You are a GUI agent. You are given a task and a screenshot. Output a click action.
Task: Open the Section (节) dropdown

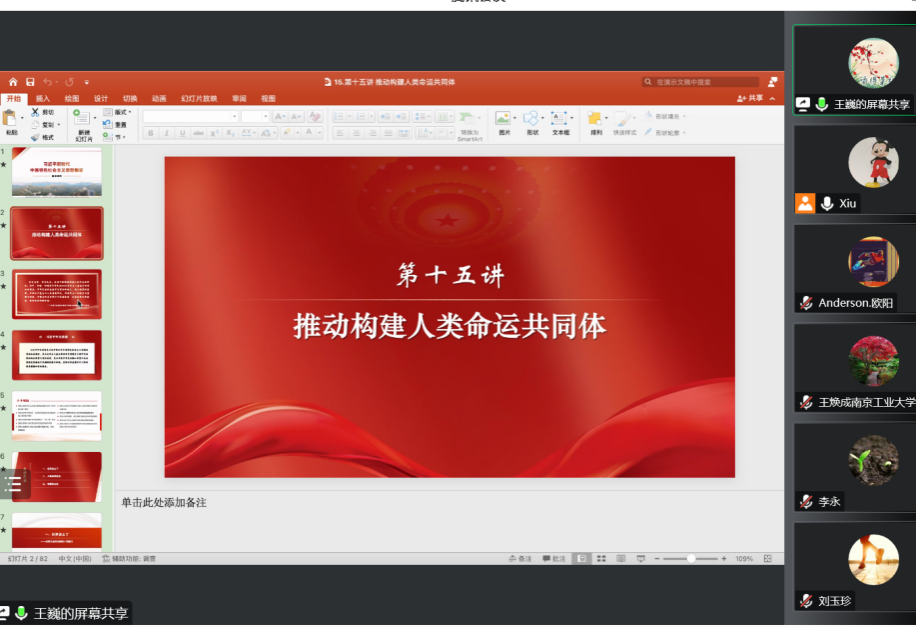[118, 137]
